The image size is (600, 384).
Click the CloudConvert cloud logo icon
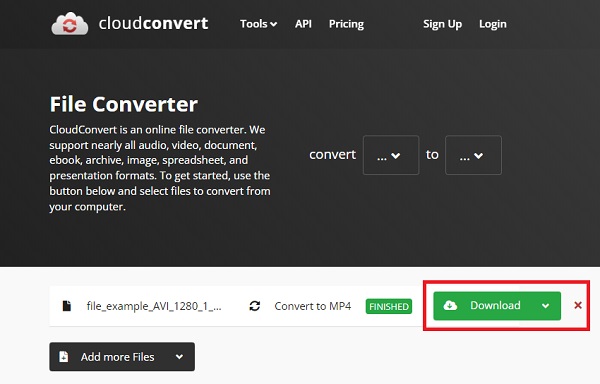click(70, 24)
